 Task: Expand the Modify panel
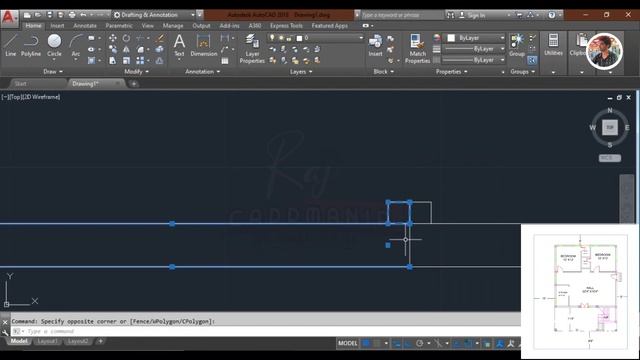(136, 71)
